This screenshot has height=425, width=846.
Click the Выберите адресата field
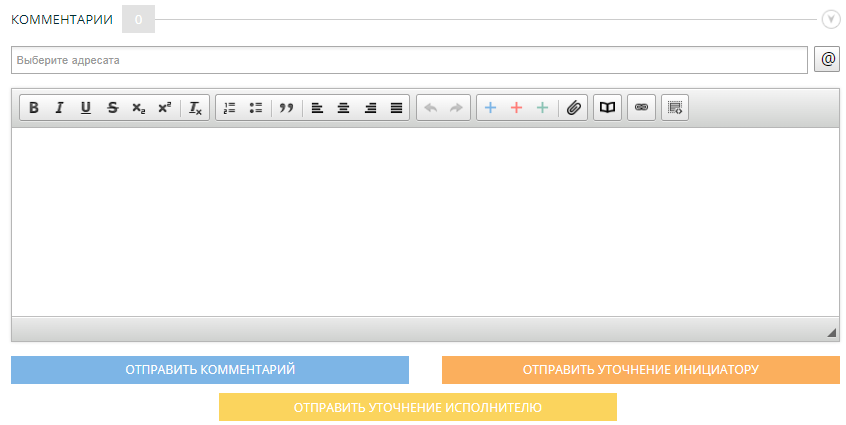coord(409,60)
